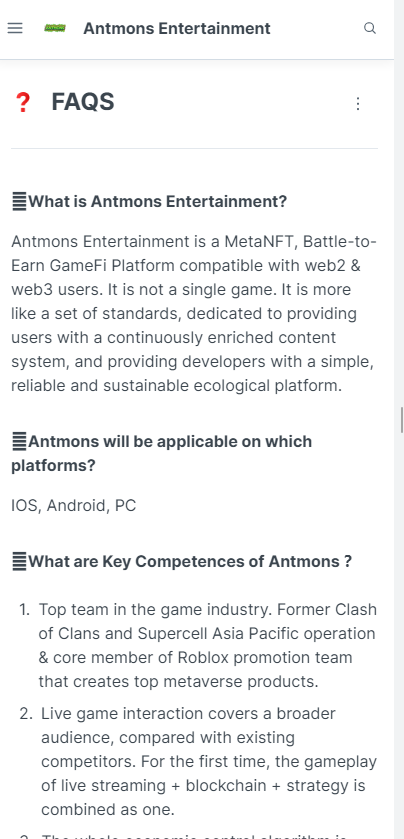This screenshot has height=839, width=404.
Task: Open search with the magnifier icon
Action: point(370,28)
